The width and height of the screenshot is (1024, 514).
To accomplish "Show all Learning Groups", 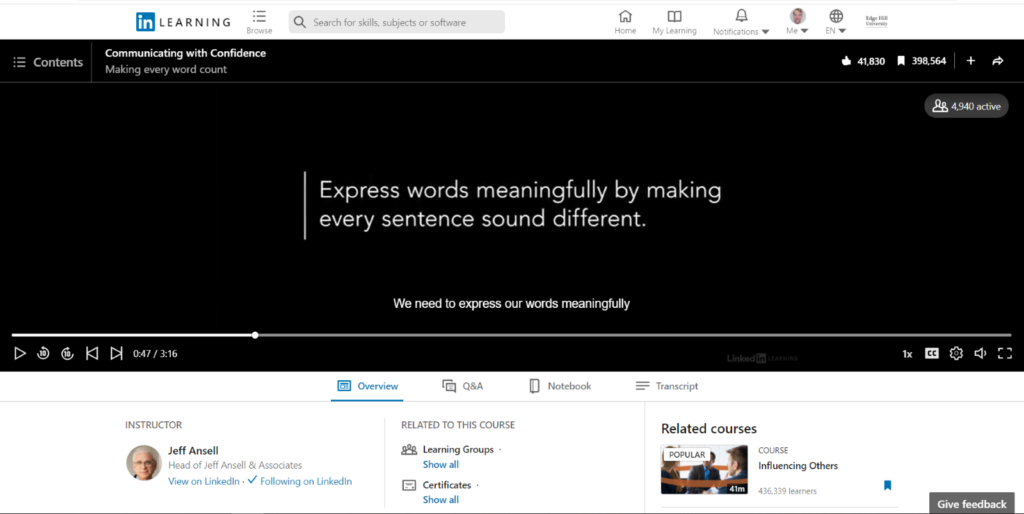I will click(x=441, y=464).
